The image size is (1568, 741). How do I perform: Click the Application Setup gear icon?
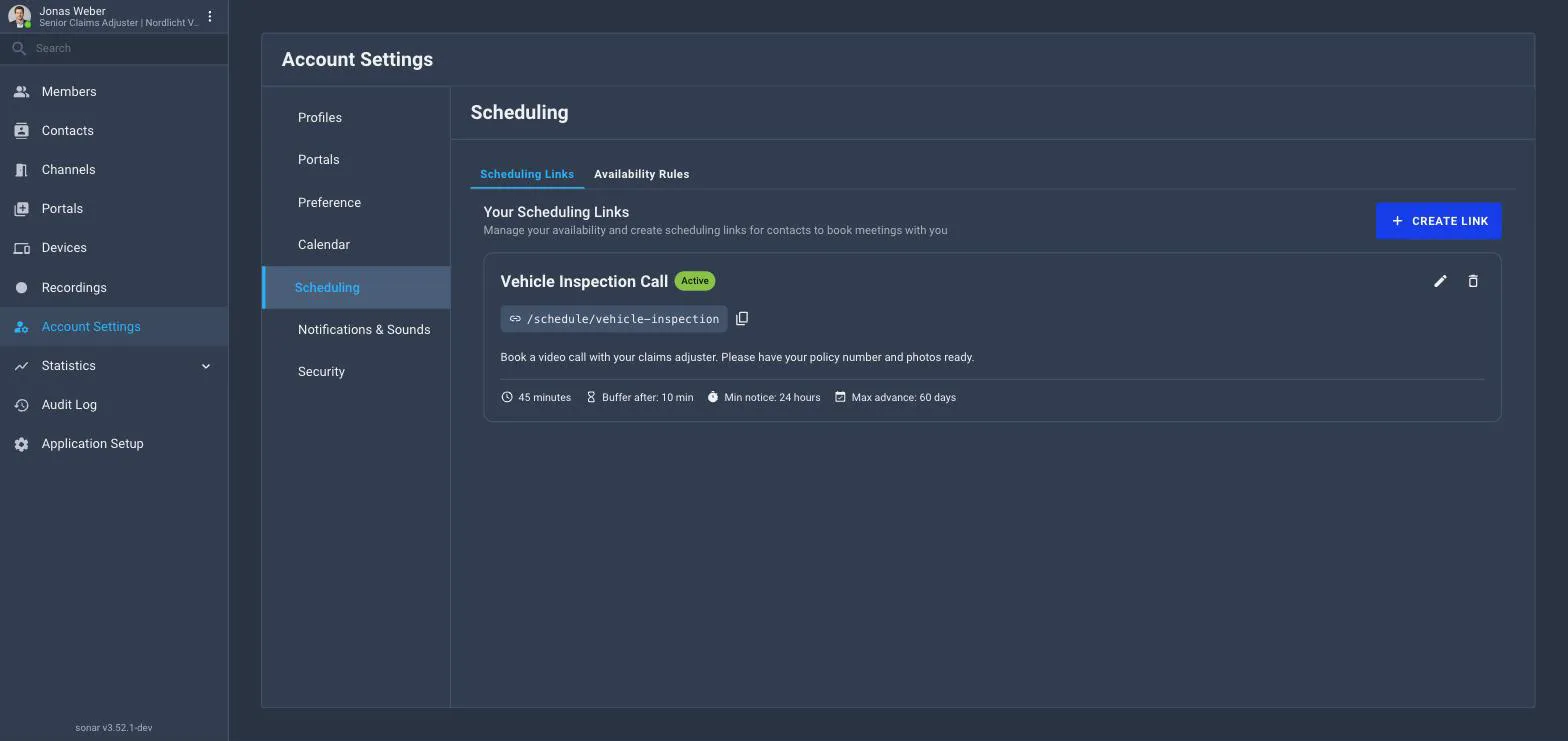(21, 444)
